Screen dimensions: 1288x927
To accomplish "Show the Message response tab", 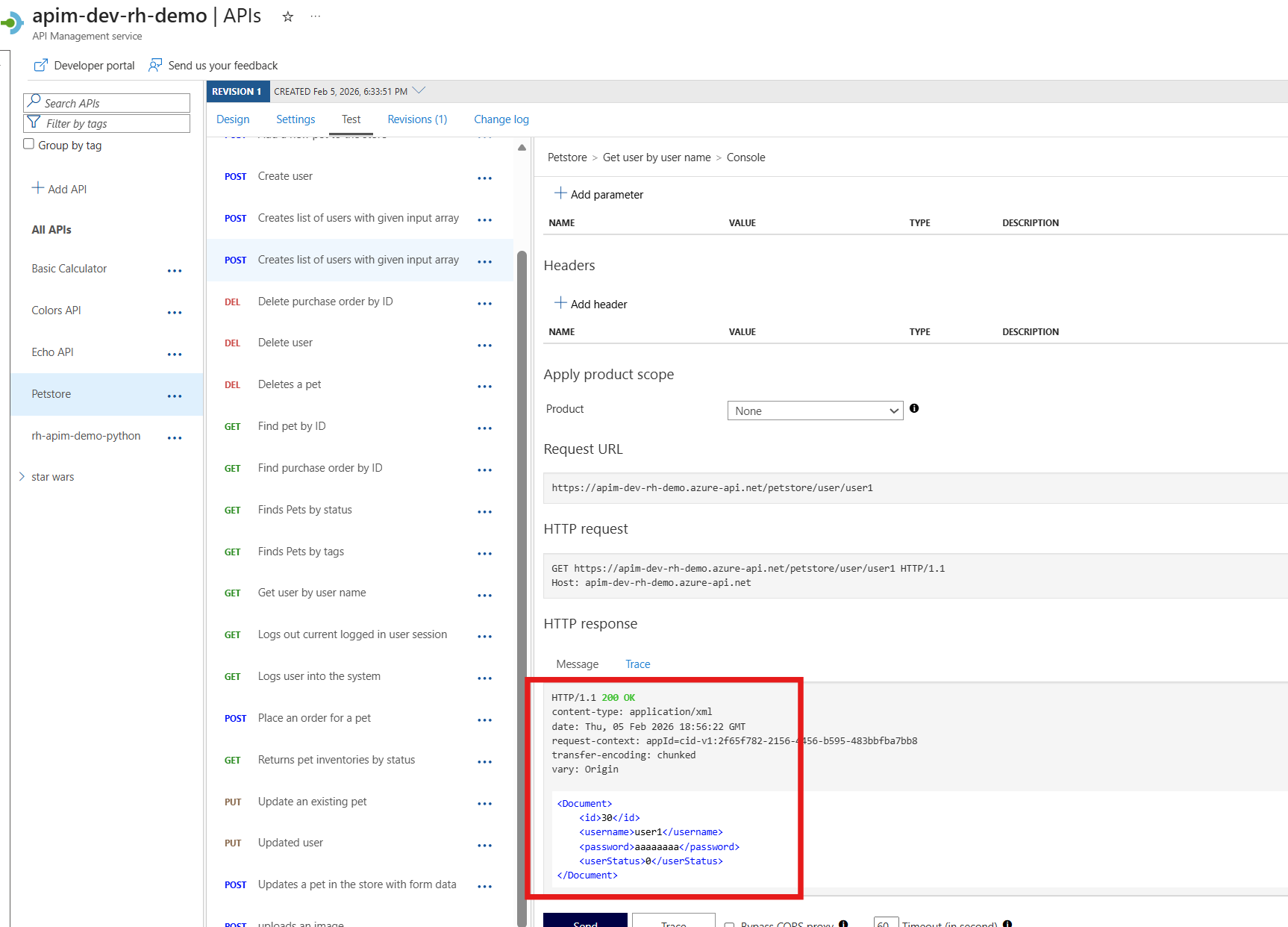I will click(577, 664).
